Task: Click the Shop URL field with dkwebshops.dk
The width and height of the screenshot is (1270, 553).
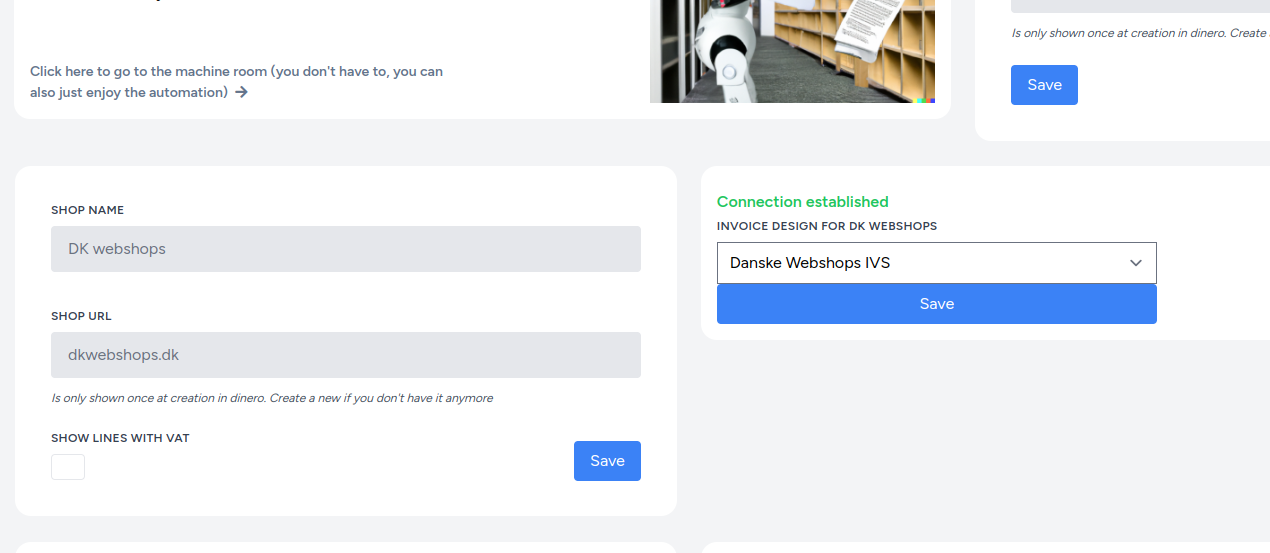Action: pos(345,355)
